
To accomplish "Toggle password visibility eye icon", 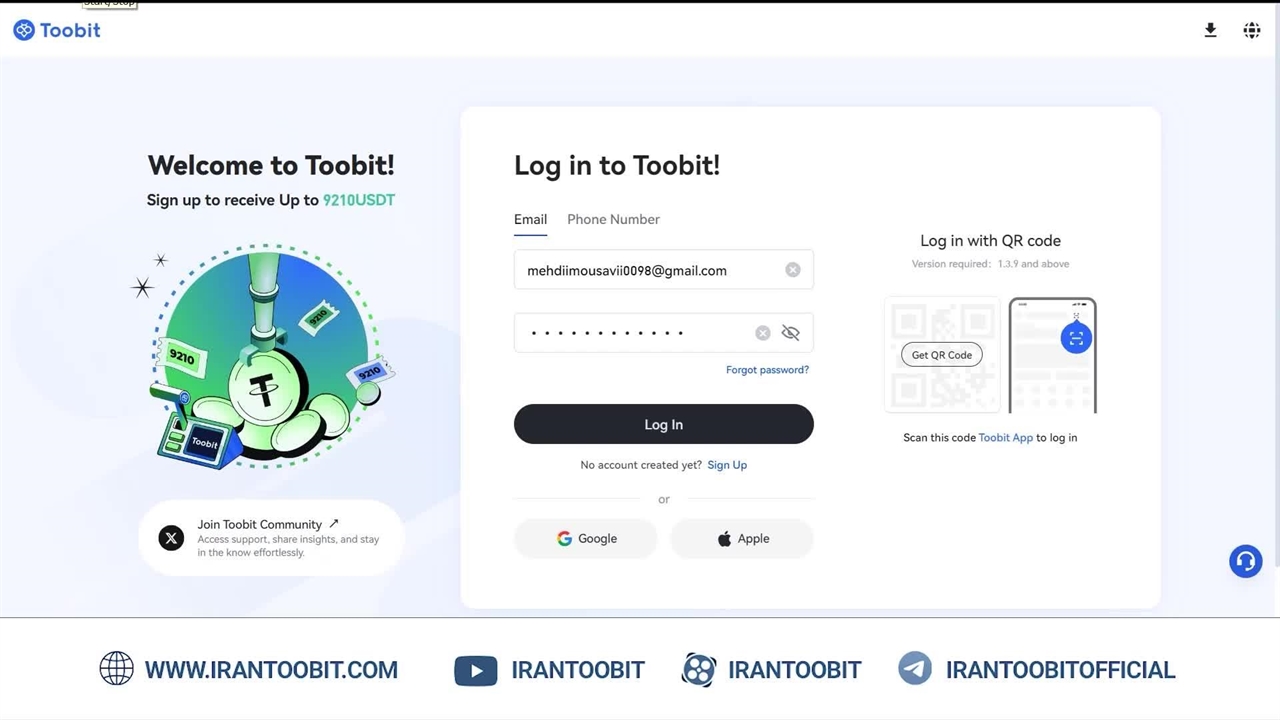I will point(791,333).
